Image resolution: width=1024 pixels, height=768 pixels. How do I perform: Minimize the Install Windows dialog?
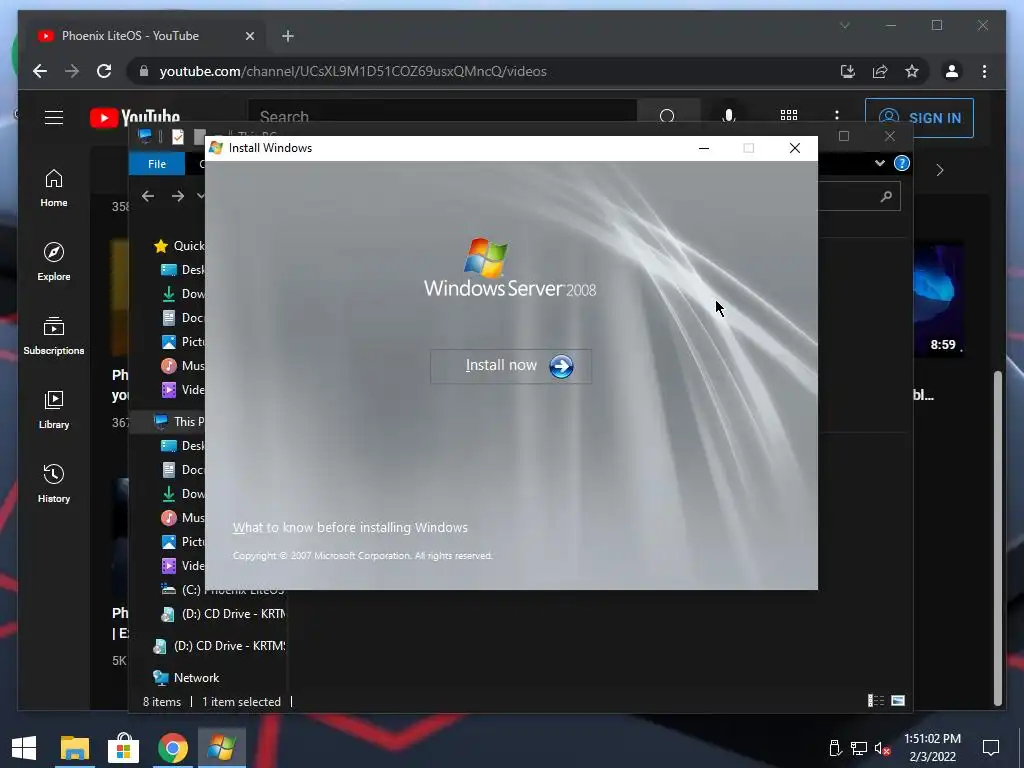[703, 148]
